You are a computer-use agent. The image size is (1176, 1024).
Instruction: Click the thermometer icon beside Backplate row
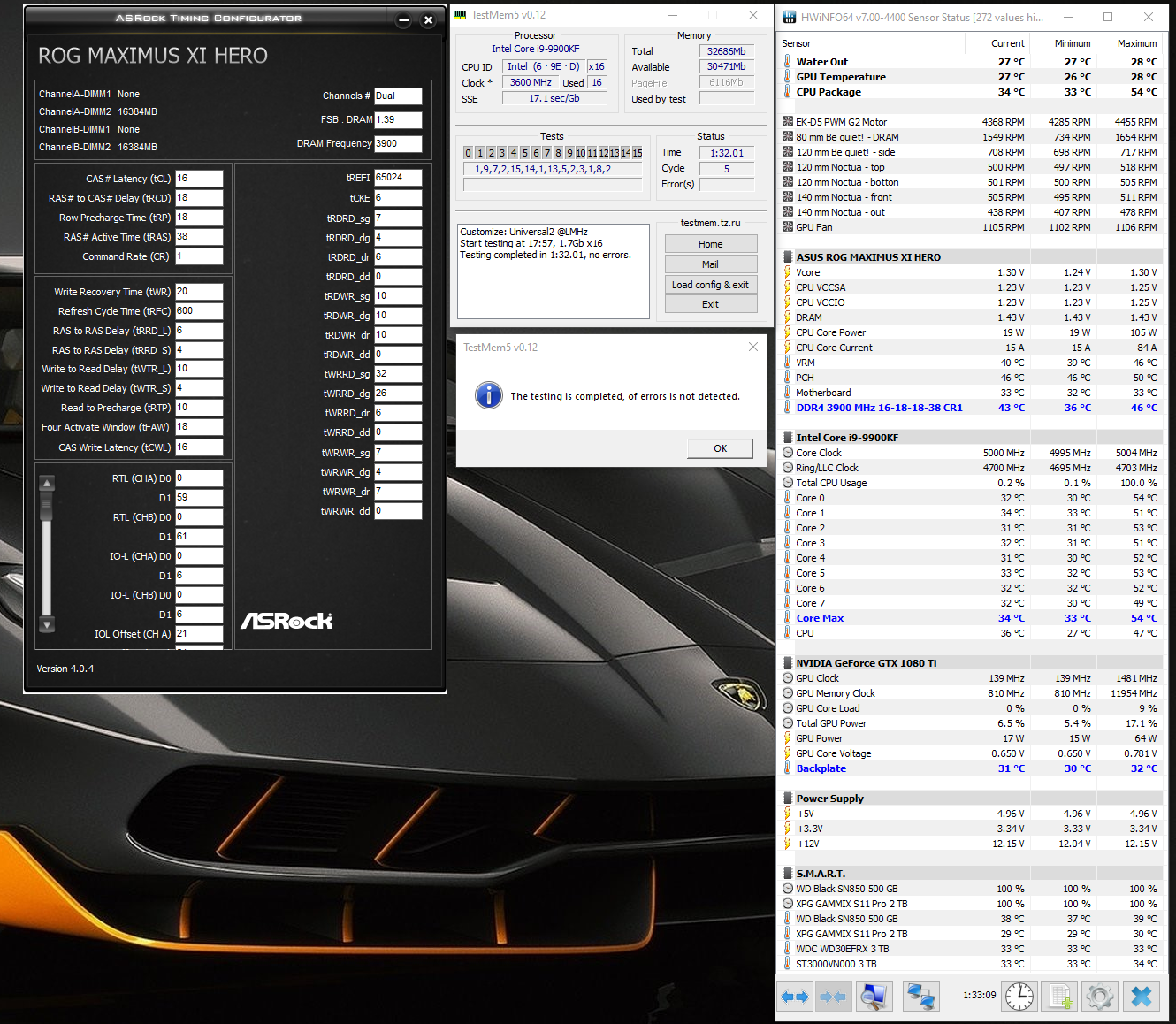788,768
